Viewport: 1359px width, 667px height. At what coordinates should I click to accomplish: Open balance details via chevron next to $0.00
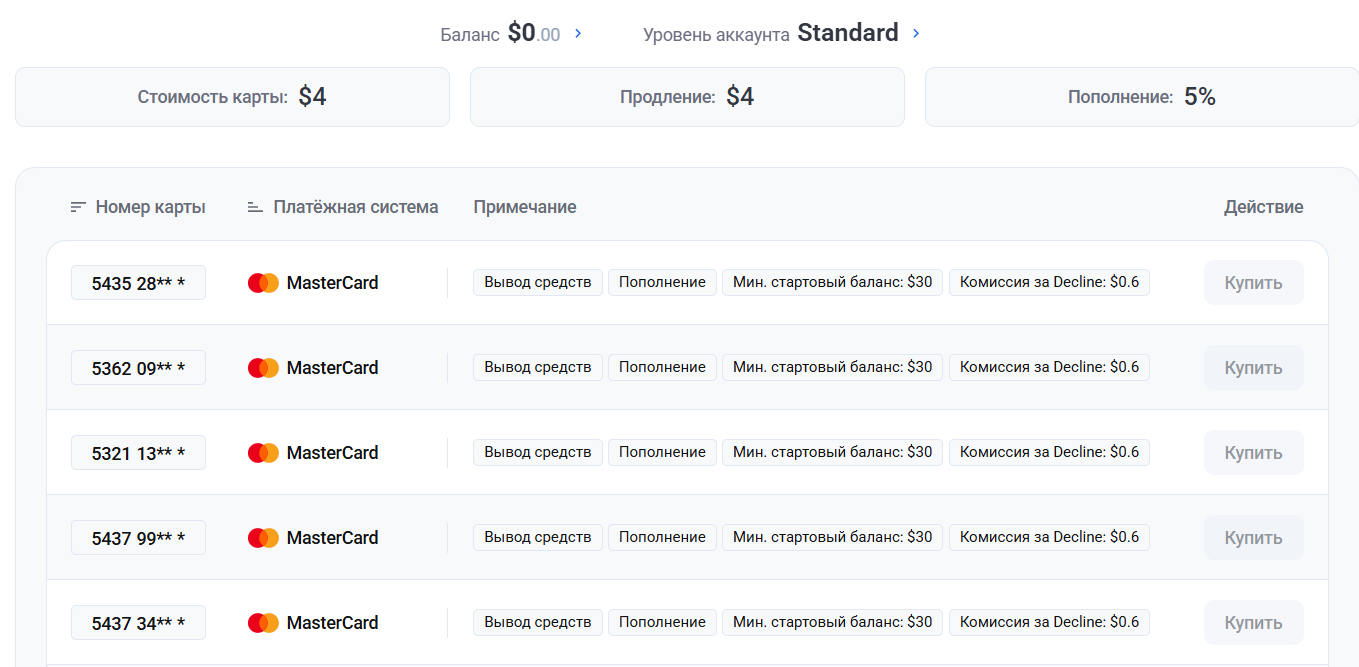pos(578,34)
